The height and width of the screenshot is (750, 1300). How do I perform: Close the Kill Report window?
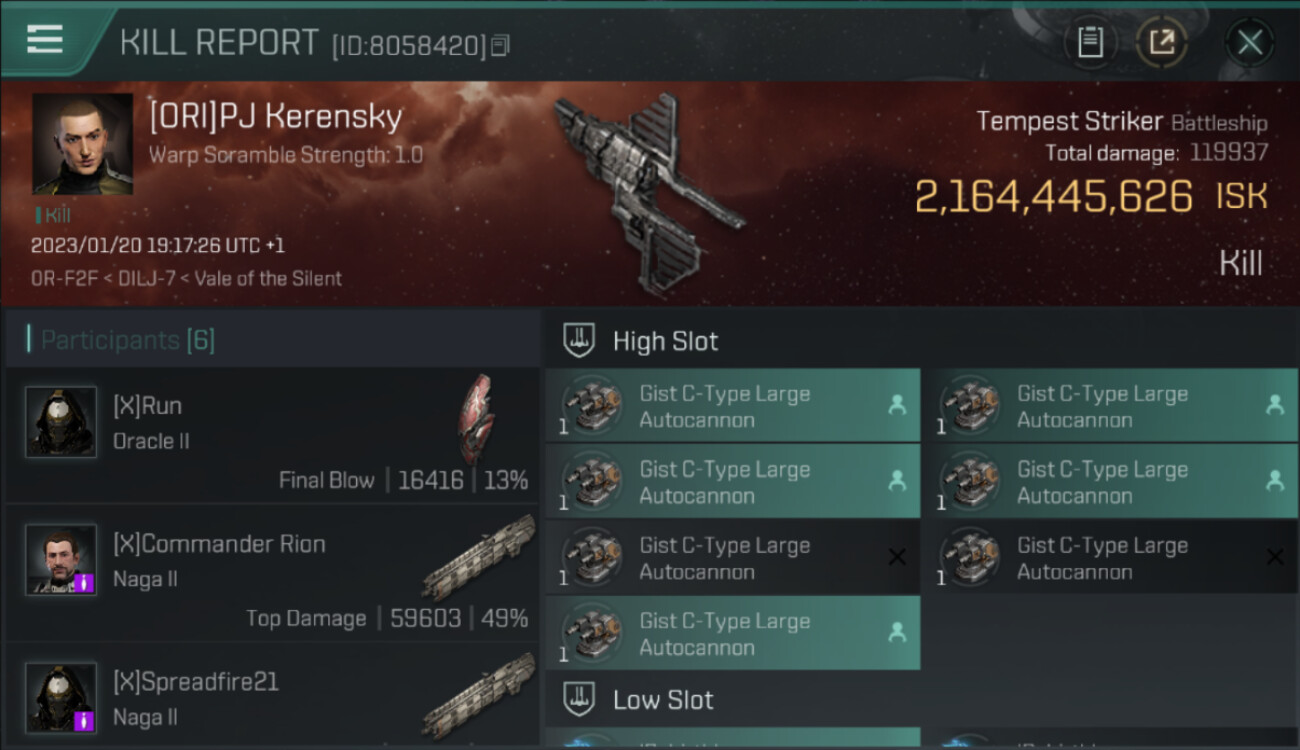coord(1250,42)
